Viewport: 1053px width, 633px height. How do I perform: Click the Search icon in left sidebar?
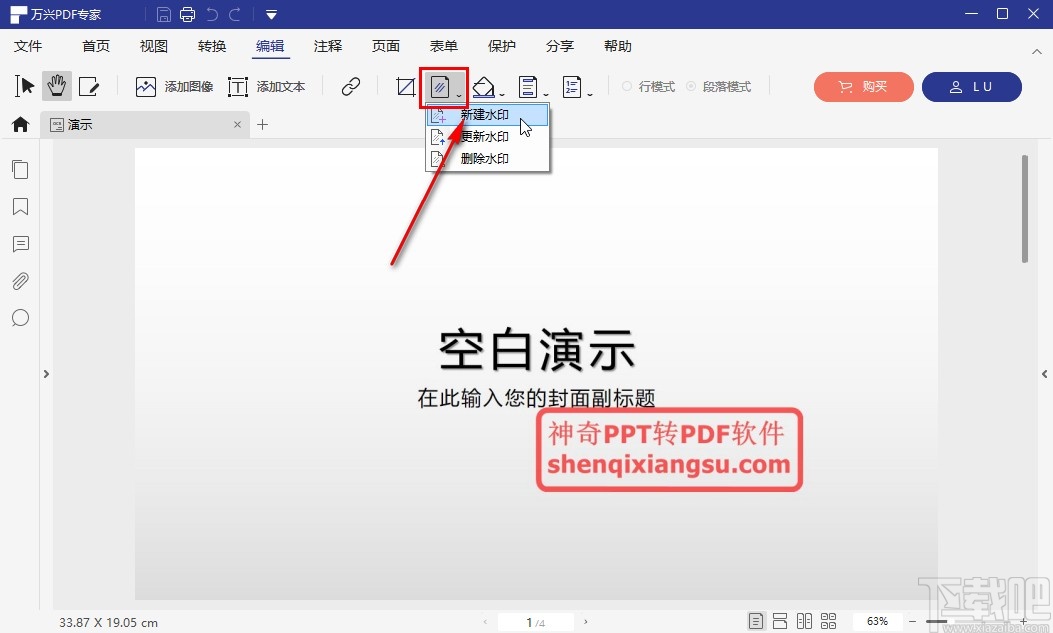pos(20,318)
